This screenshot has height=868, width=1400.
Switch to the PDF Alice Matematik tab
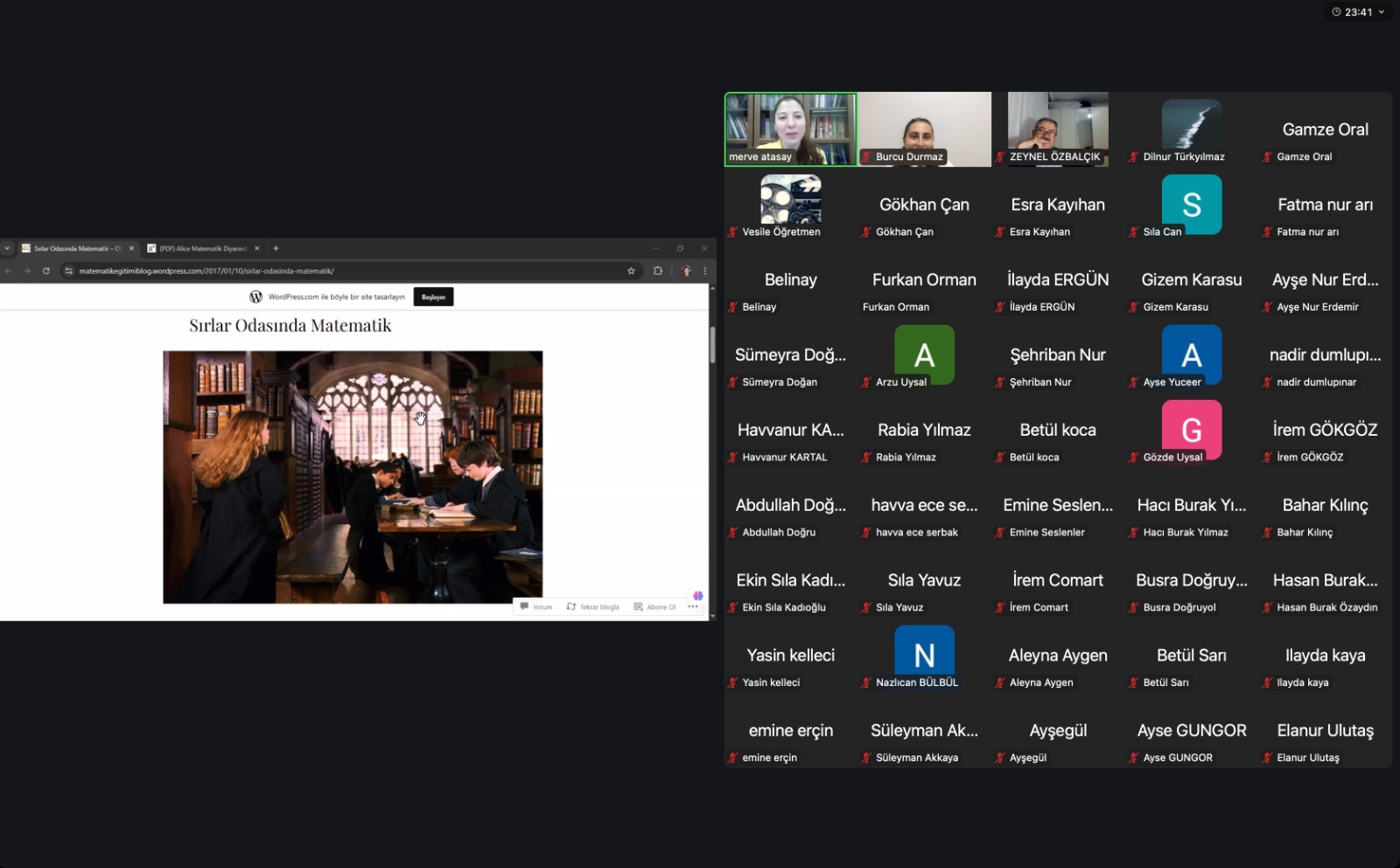(202, 248)
